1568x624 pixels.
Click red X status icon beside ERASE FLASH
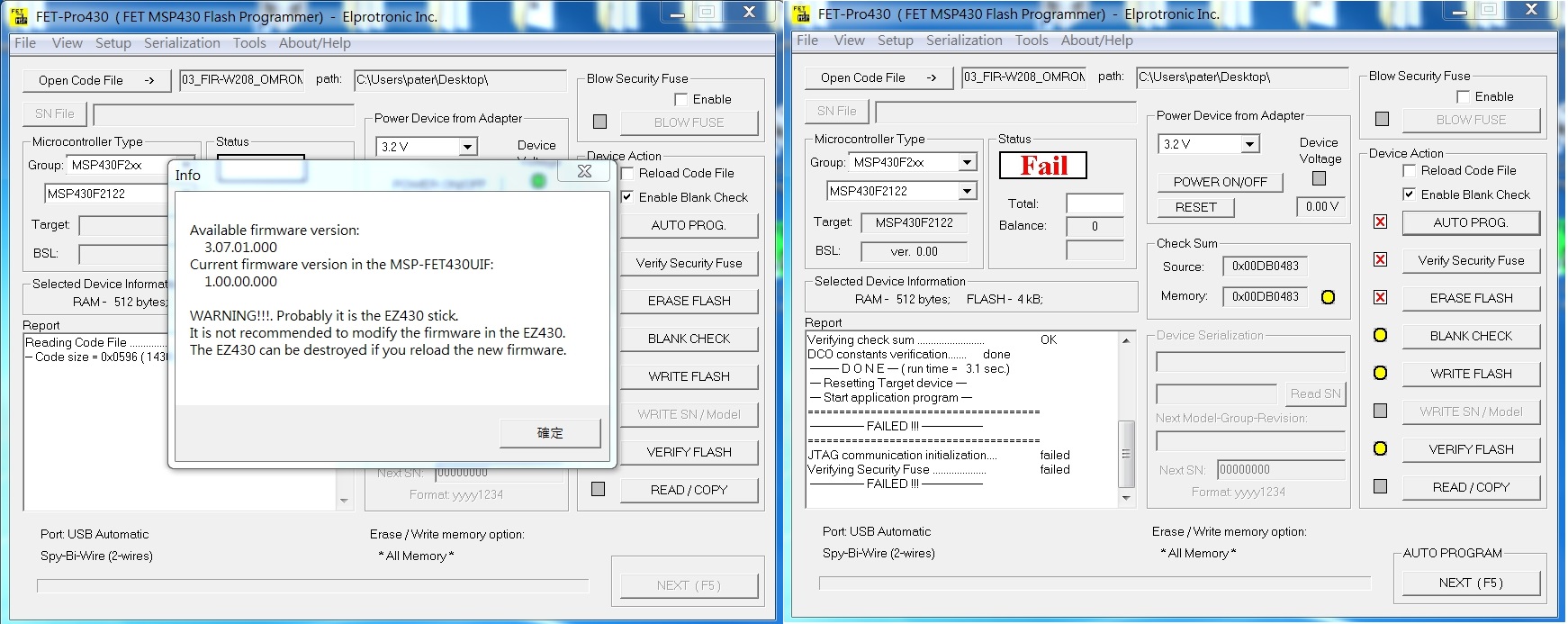1380,297
